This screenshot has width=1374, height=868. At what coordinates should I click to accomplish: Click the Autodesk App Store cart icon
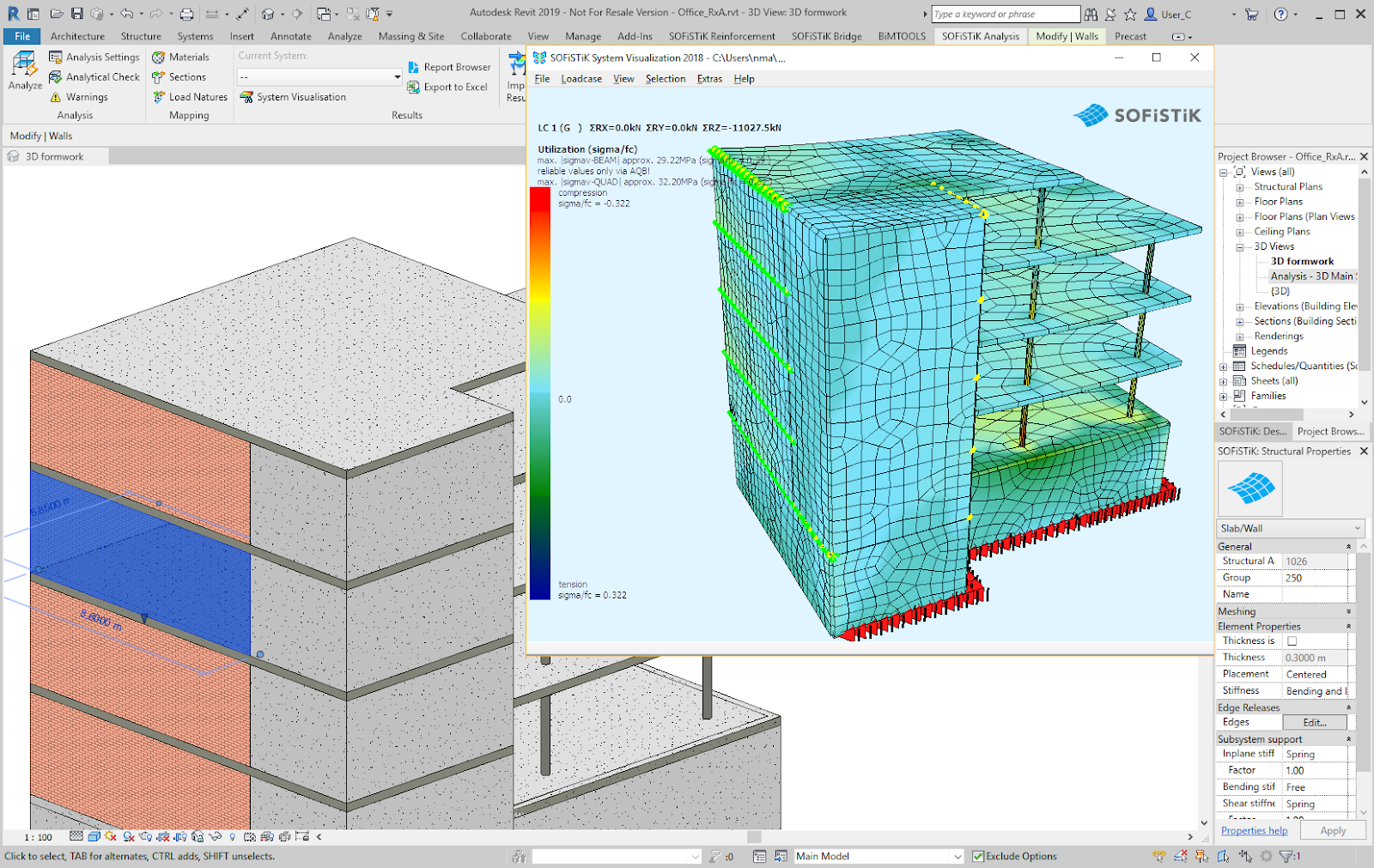(x=1252, y=14)
